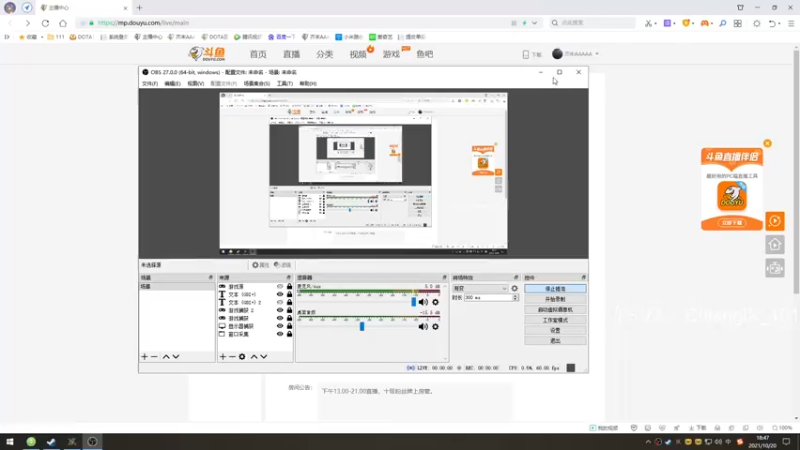800x450 pixels.
Task: Click the Douyu logo in page header
Action: (207, 54)
